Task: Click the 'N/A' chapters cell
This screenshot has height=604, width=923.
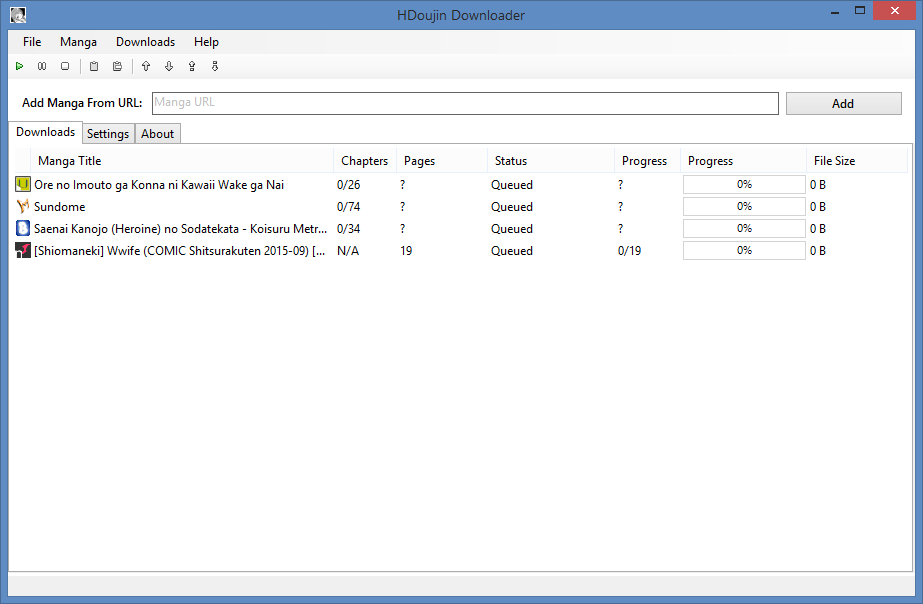Action: [348, 251]
